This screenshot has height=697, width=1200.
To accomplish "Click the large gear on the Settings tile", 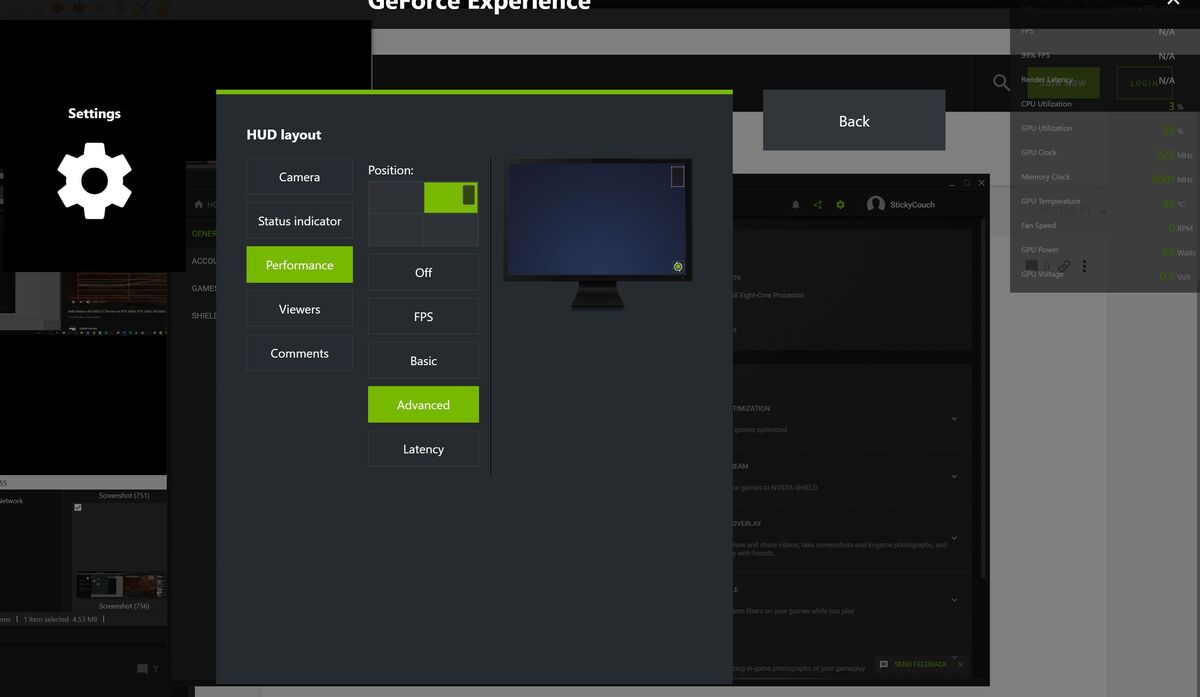I will click(94, 181).
